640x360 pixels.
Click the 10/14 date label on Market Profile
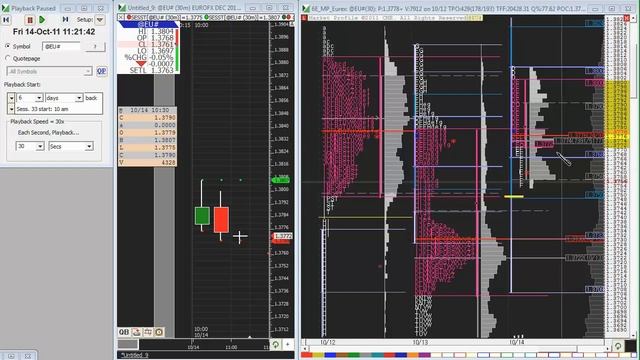point(517,342)
